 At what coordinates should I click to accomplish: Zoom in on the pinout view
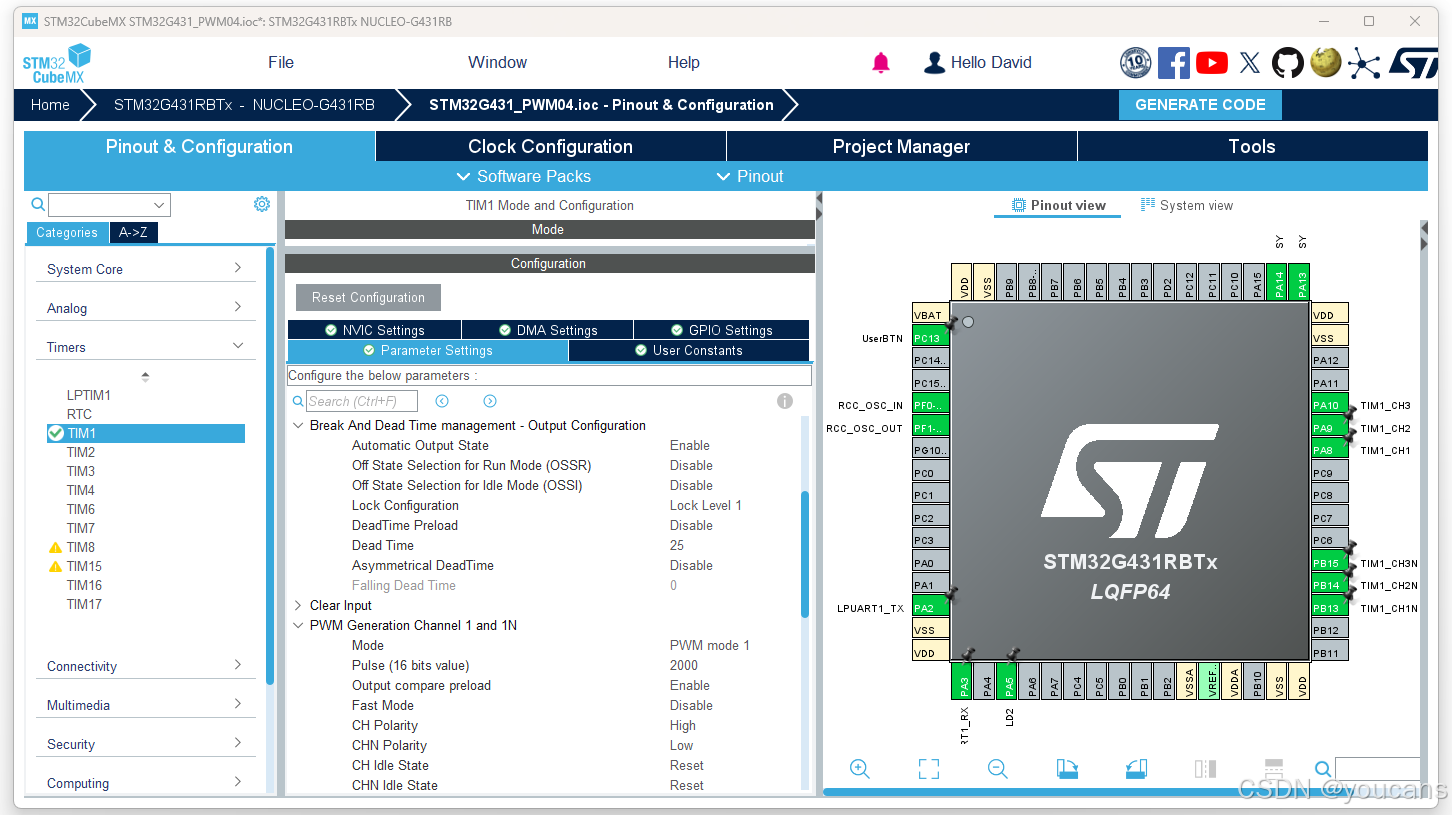[x=859, y=769]
